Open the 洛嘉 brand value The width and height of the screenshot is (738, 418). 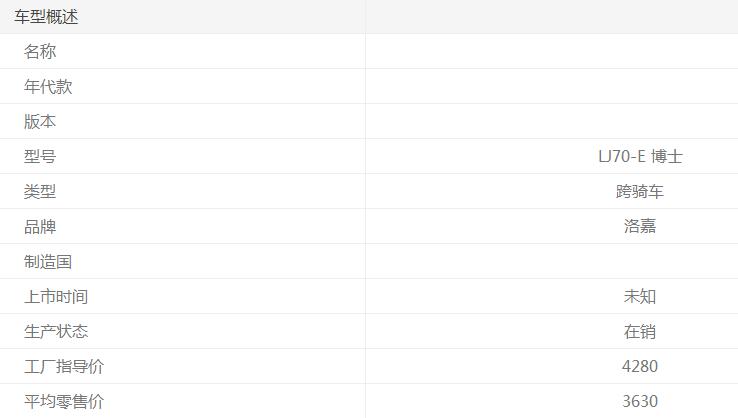pyautogui.click(x=640, y=227)
